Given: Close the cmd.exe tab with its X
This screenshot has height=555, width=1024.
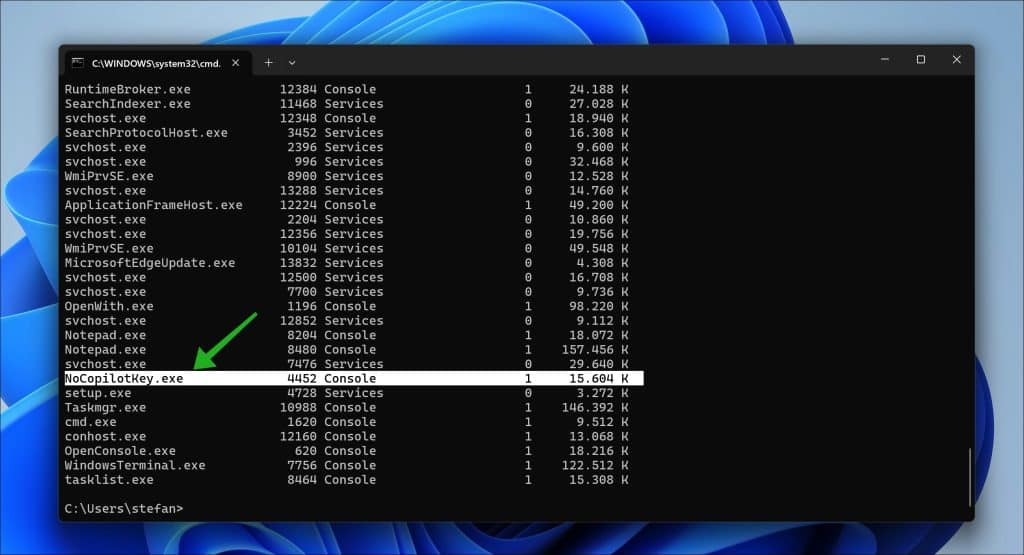Looking at the screenshot, I should [x=234, y=62].
